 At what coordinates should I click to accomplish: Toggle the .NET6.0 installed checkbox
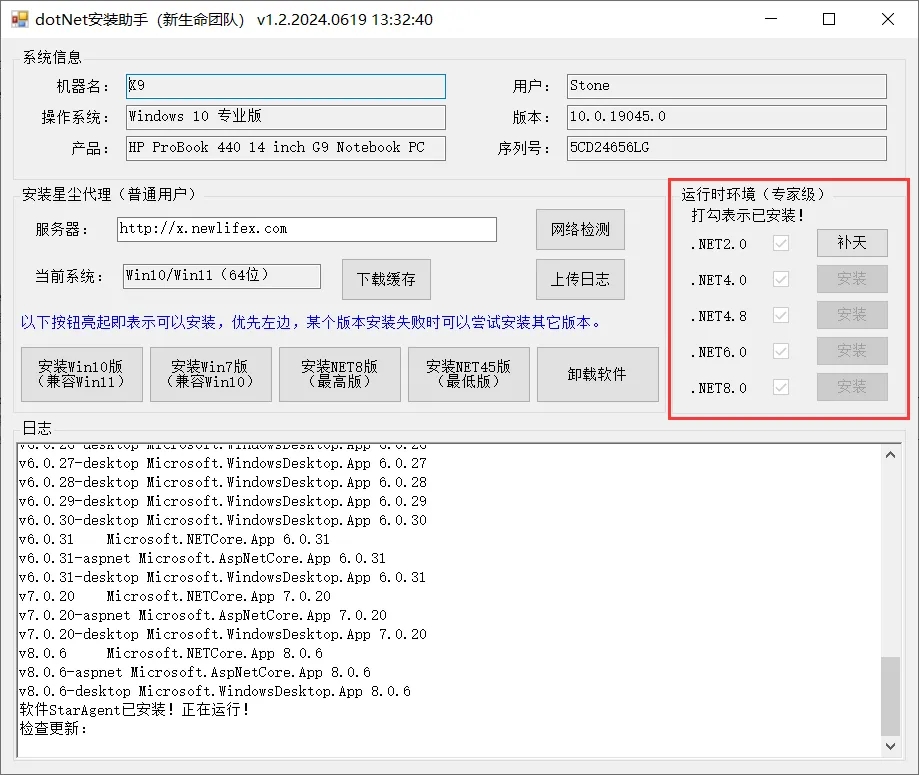coord(781,352)
